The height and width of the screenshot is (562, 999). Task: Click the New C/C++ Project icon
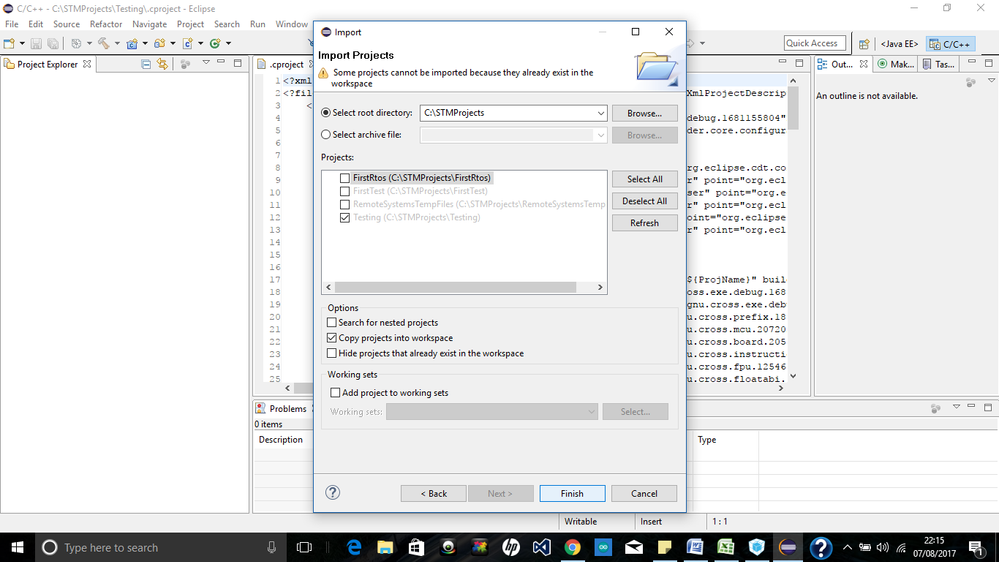click(x=132, y=43)
